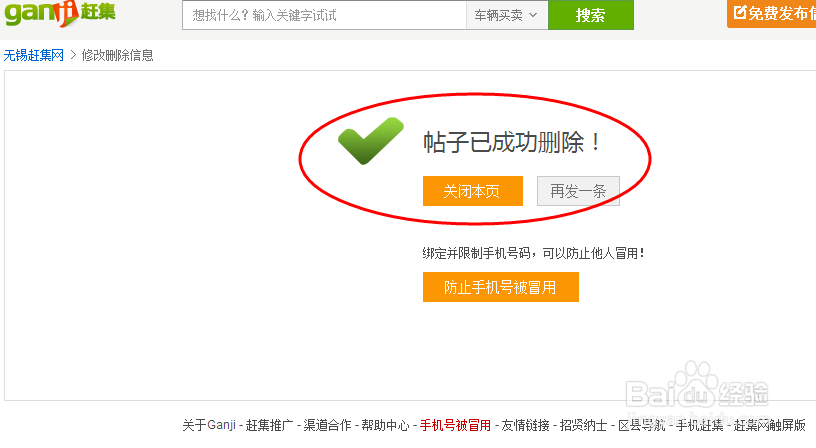Click the gray 再发一条 button
This screenshot has width=816, height=448.
point(578,191)
